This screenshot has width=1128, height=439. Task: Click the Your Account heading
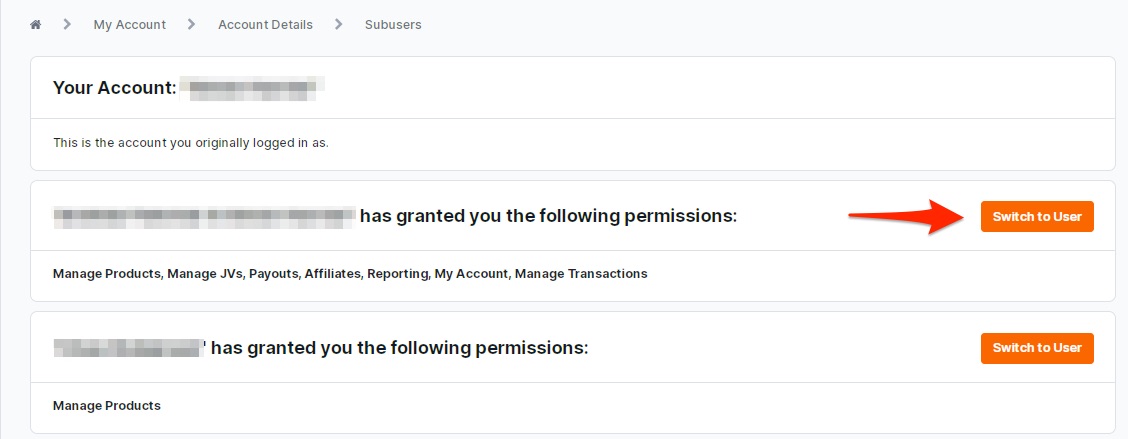click(114, 89)
